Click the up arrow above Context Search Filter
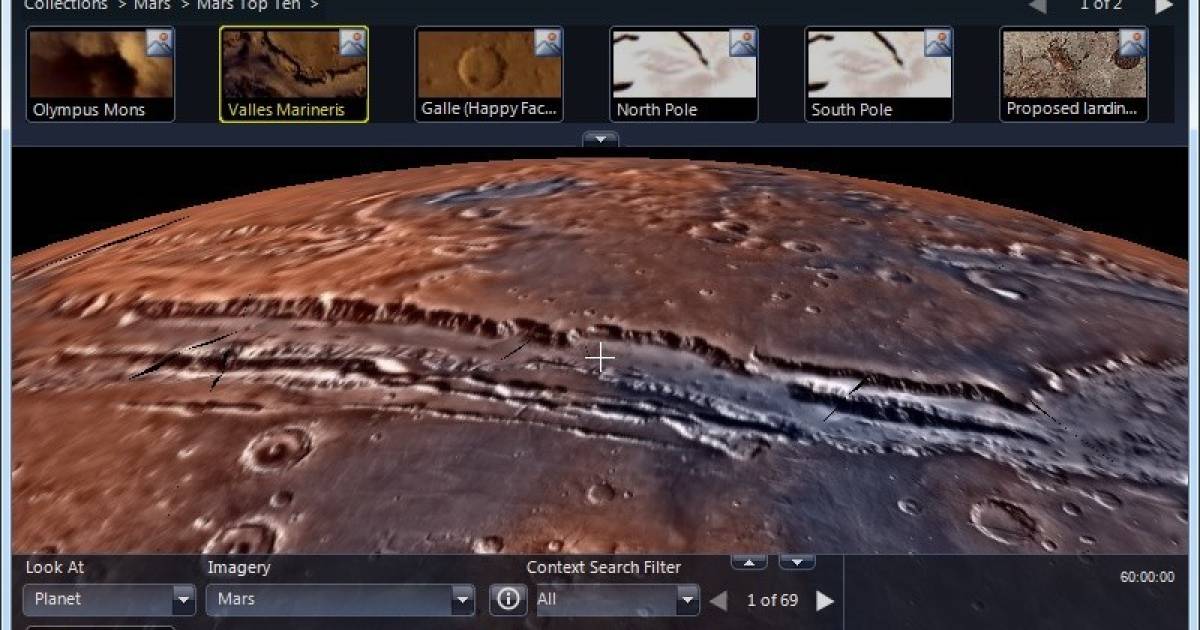1200x630 pixels. pyautogui.click(x=749, y=562)
